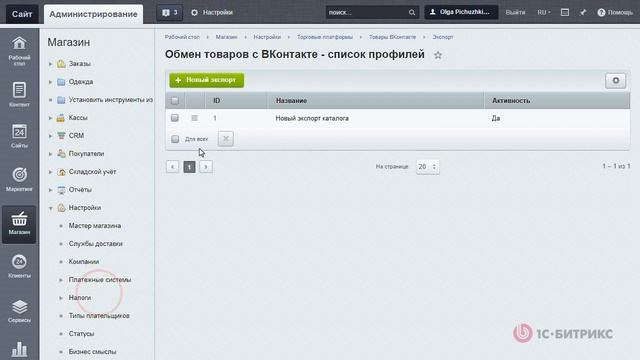640x360 pixels.
Task: Click the Отчёты icon in tree
Action: (61, 190)
